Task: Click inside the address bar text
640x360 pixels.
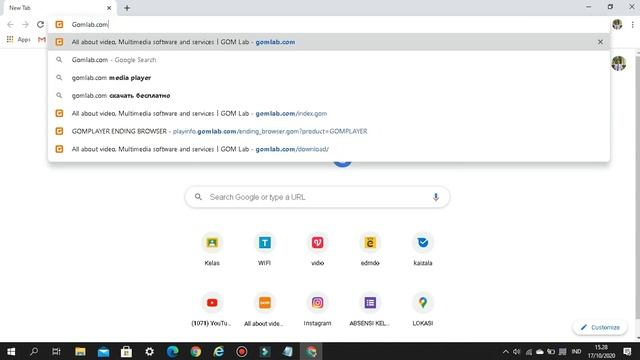Action: (90, 24)
